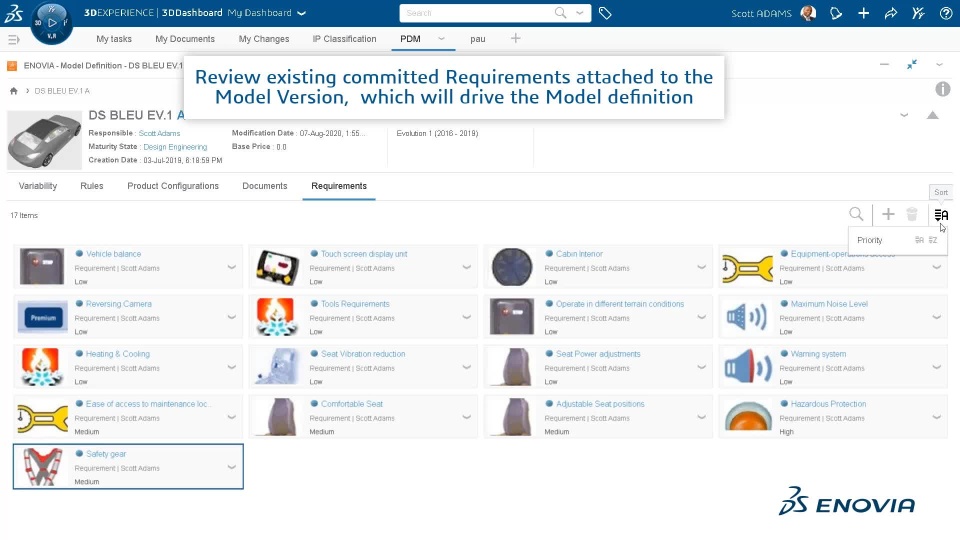This screenshot has height=540, width=960.
Task: Open Heating & Cooling requirement link
Action: (x=118, y=354)
